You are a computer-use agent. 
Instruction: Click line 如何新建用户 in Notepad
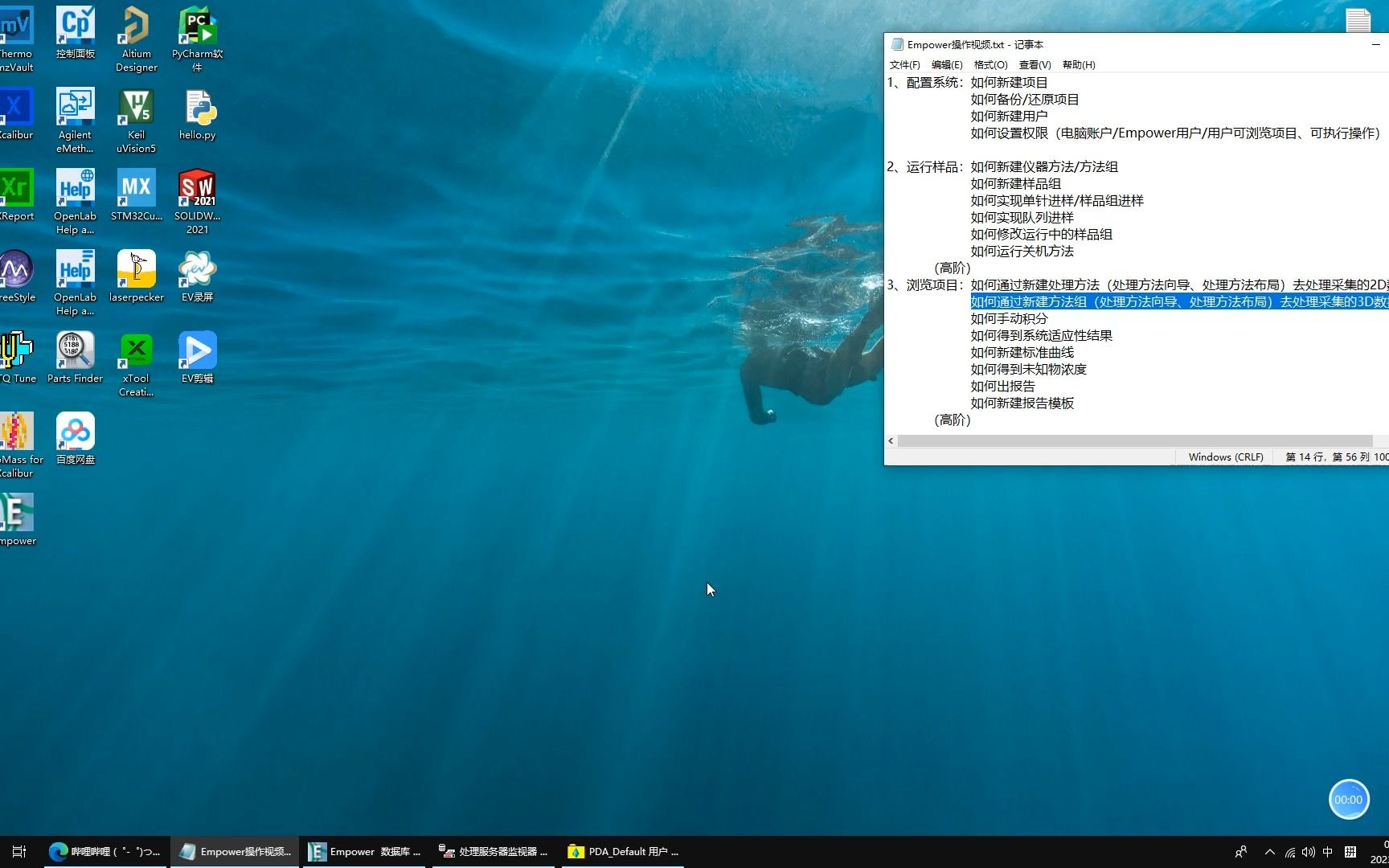[x=1009, y=116]
